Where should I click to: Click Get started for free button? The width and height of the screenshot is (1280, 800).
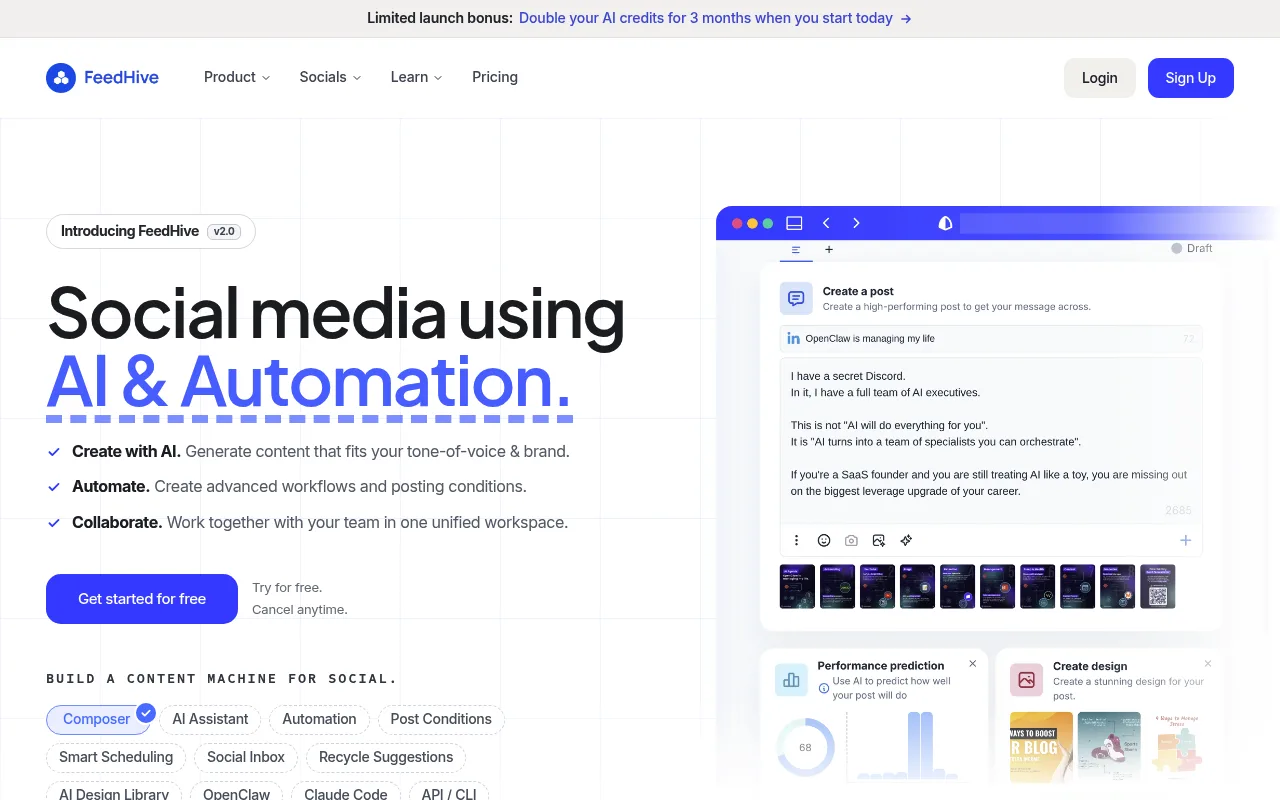142,599
